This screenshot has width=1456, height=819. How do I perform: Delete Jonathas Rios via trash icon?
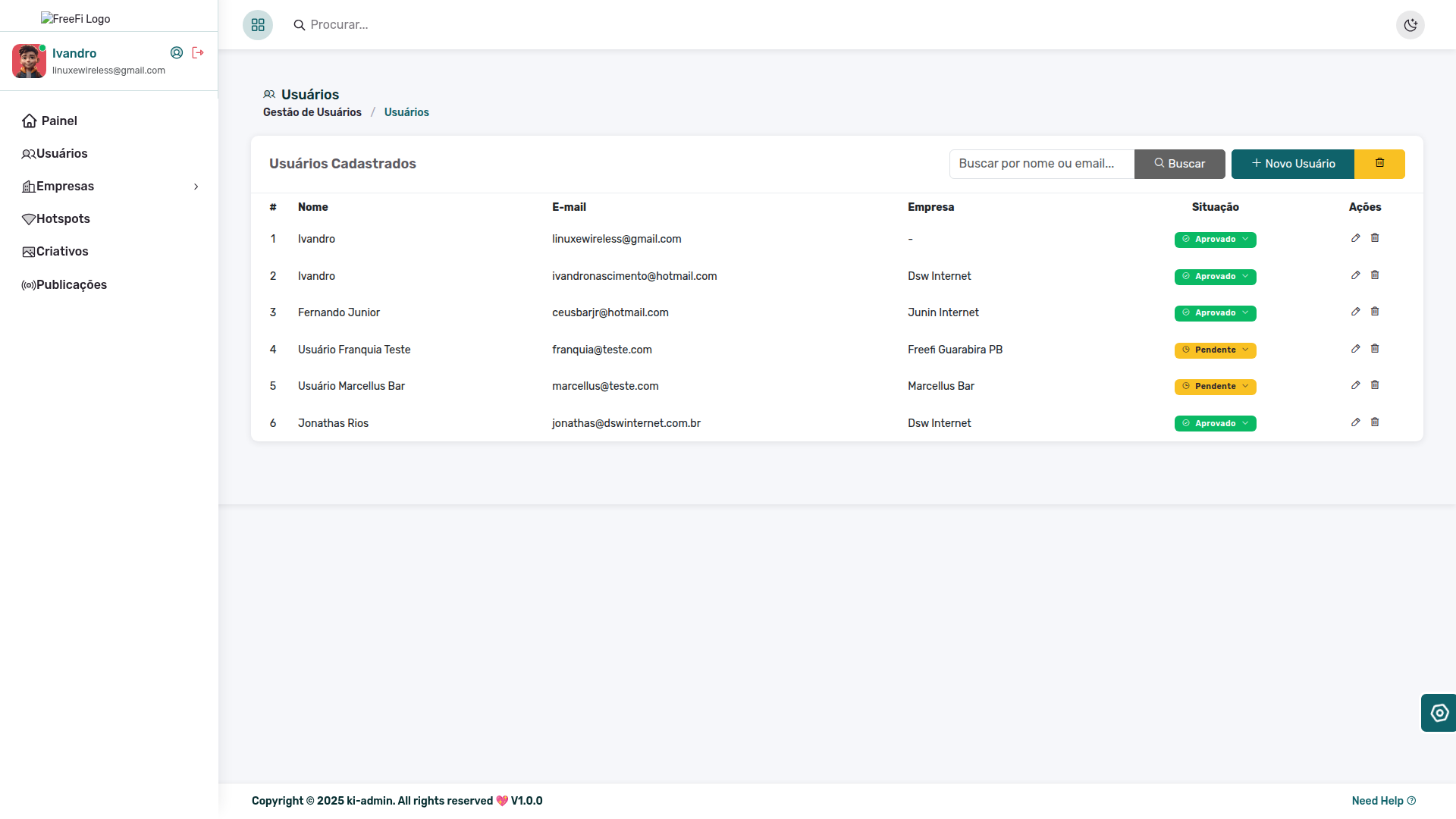[1375, 422]
